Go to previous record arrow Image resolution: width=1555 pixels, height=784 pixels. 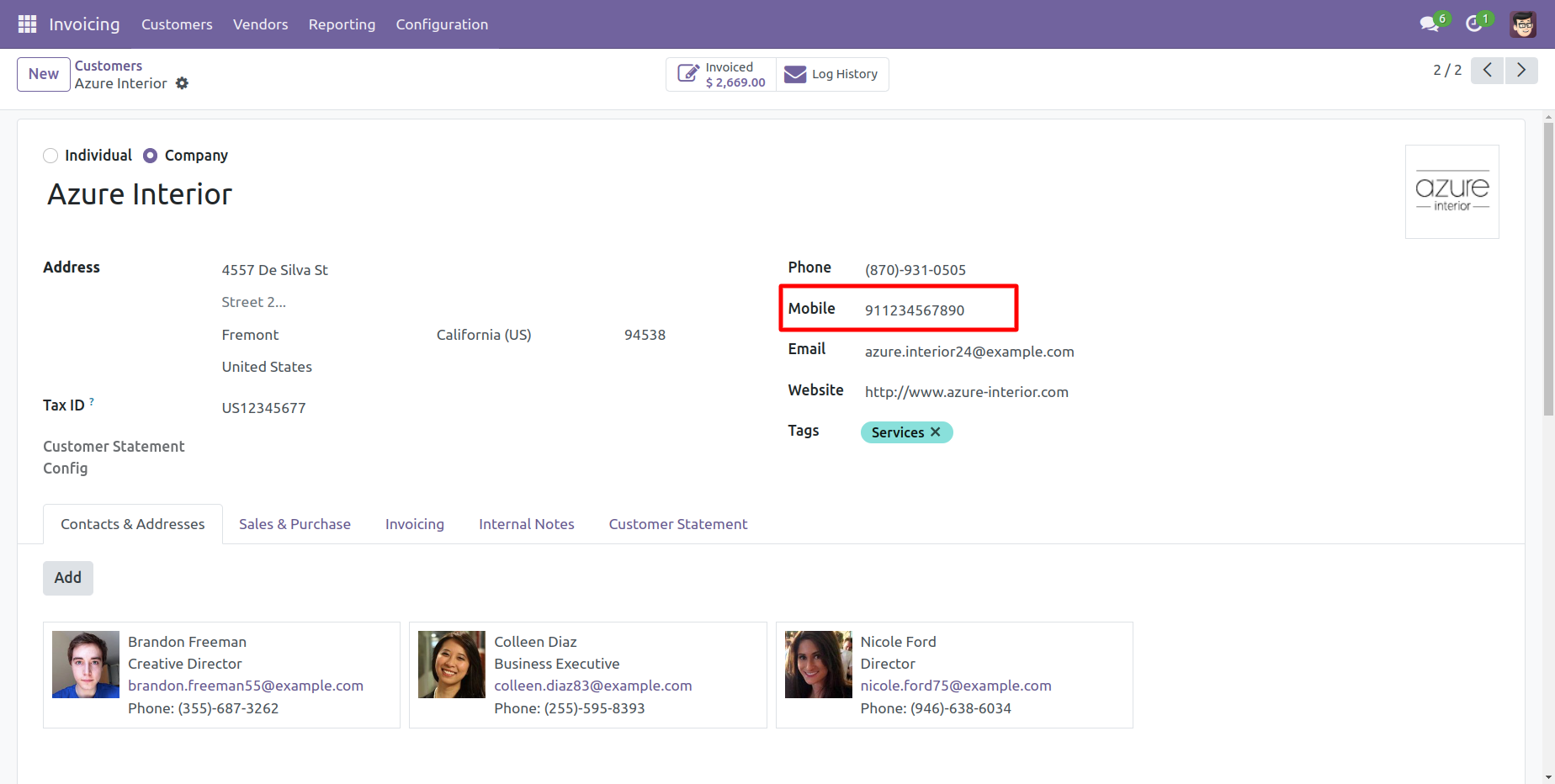point(1488,70)
